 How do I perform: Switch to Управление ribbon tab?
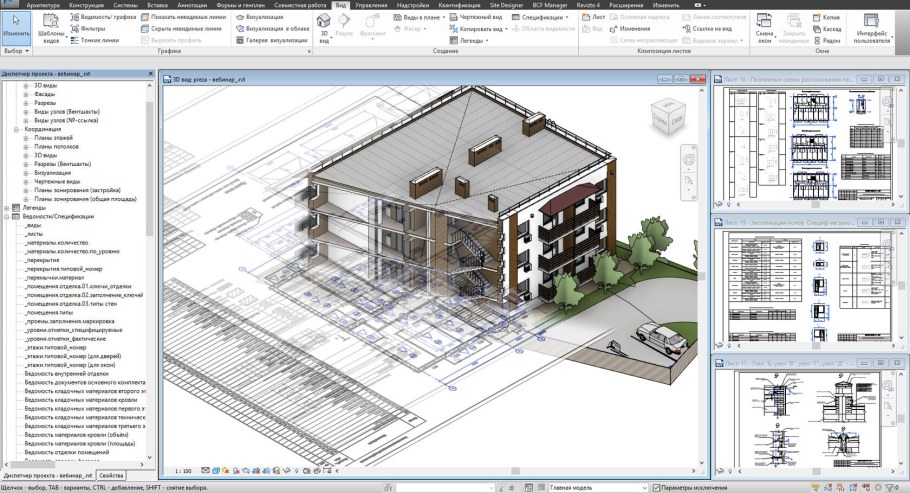pos(371,5)
